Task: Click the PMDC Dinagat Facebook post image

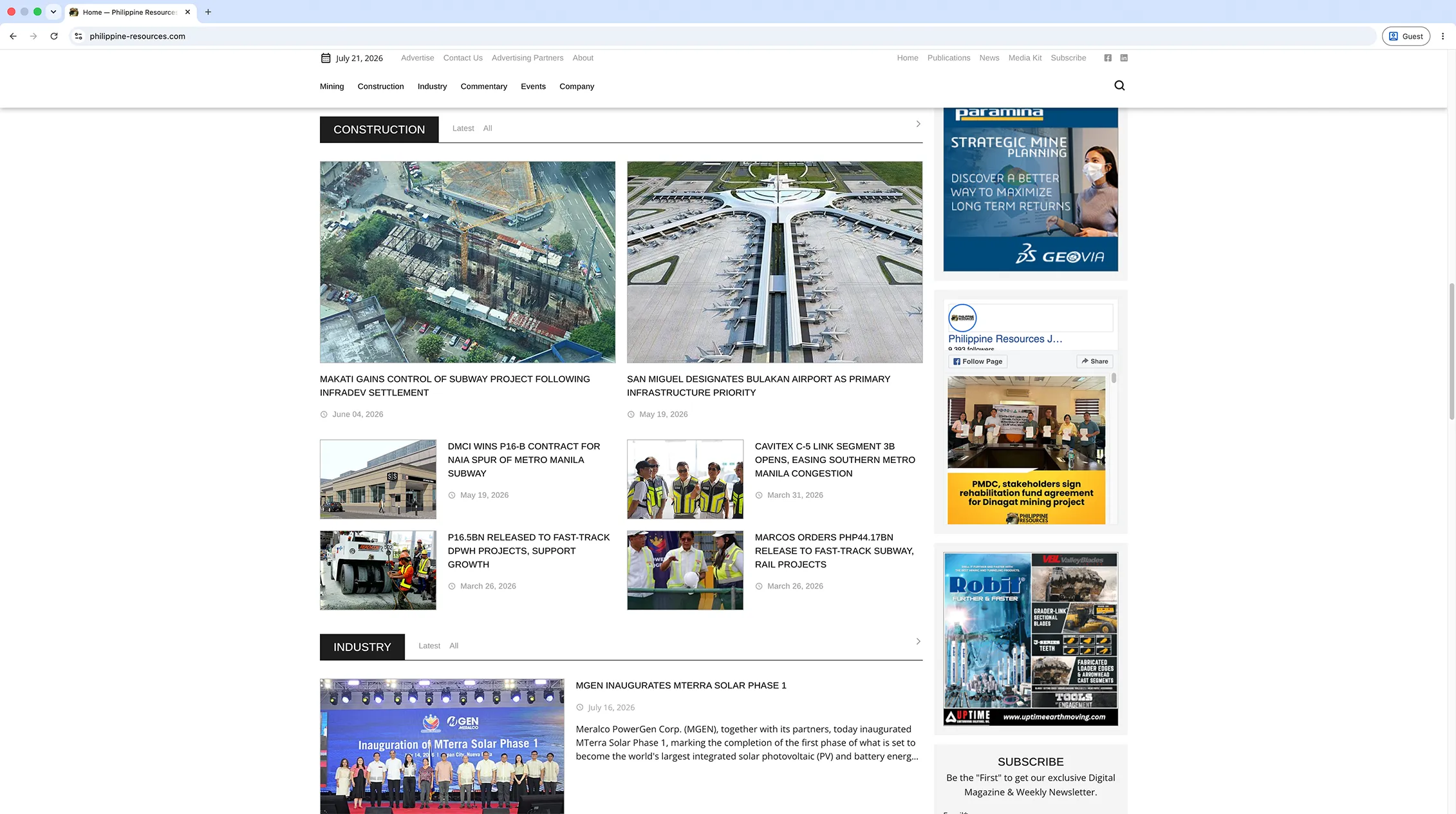Action: click(x=1026, y=450)
